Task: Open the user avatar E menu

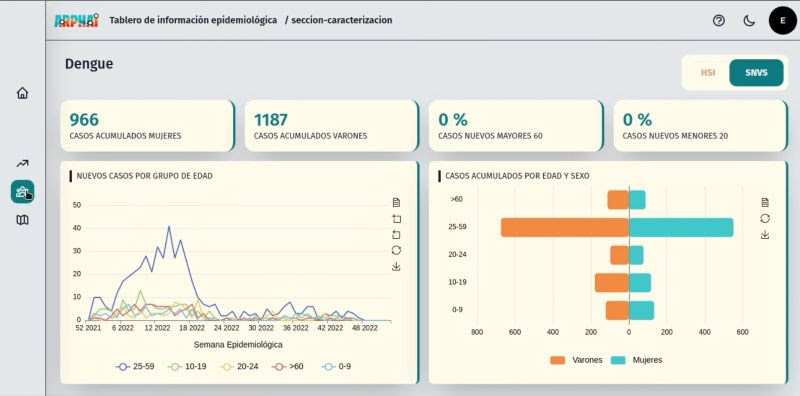Action: coord(783,20)
